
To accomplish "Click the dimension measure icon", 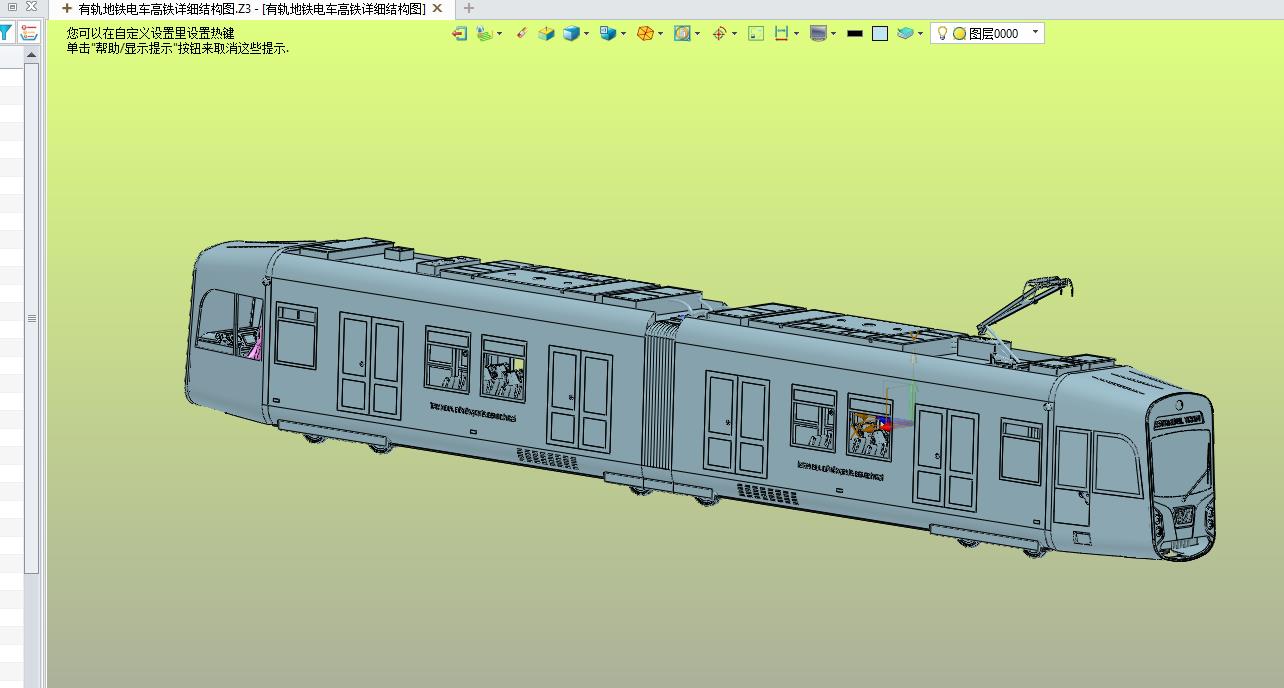I will (781, 33).
